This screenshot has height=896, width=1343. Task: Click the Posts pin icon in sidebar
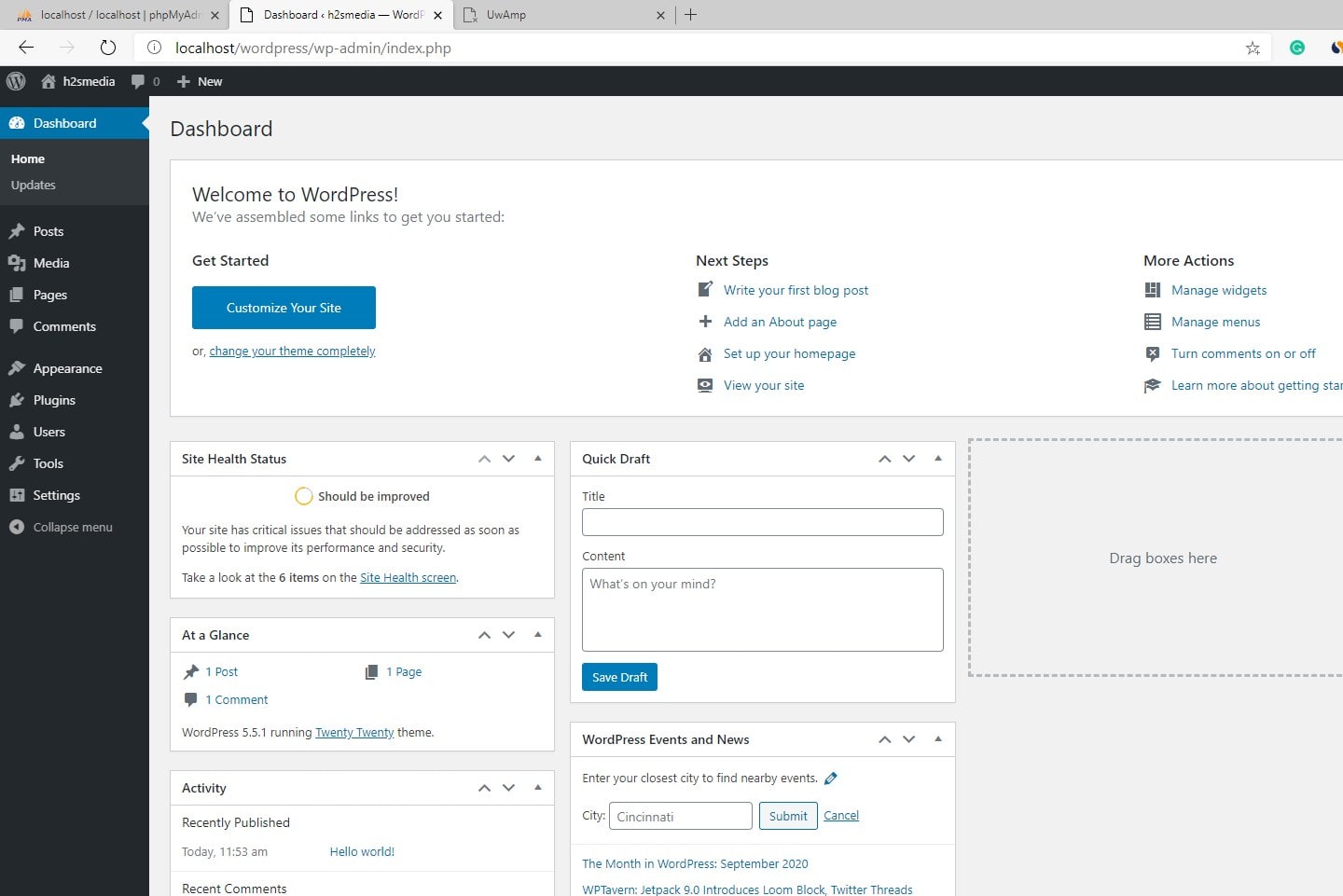pos(17,231)
